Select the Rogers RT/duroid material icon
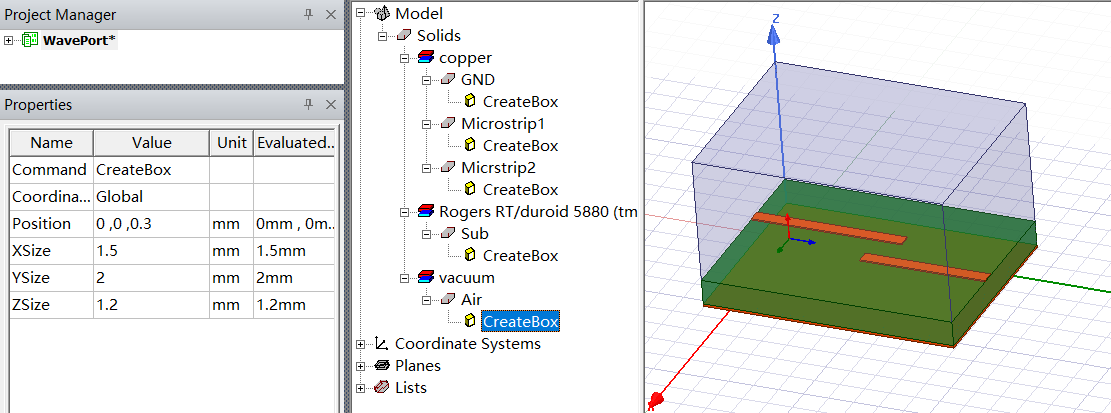The image size is (1111, 413). [426, 211]
